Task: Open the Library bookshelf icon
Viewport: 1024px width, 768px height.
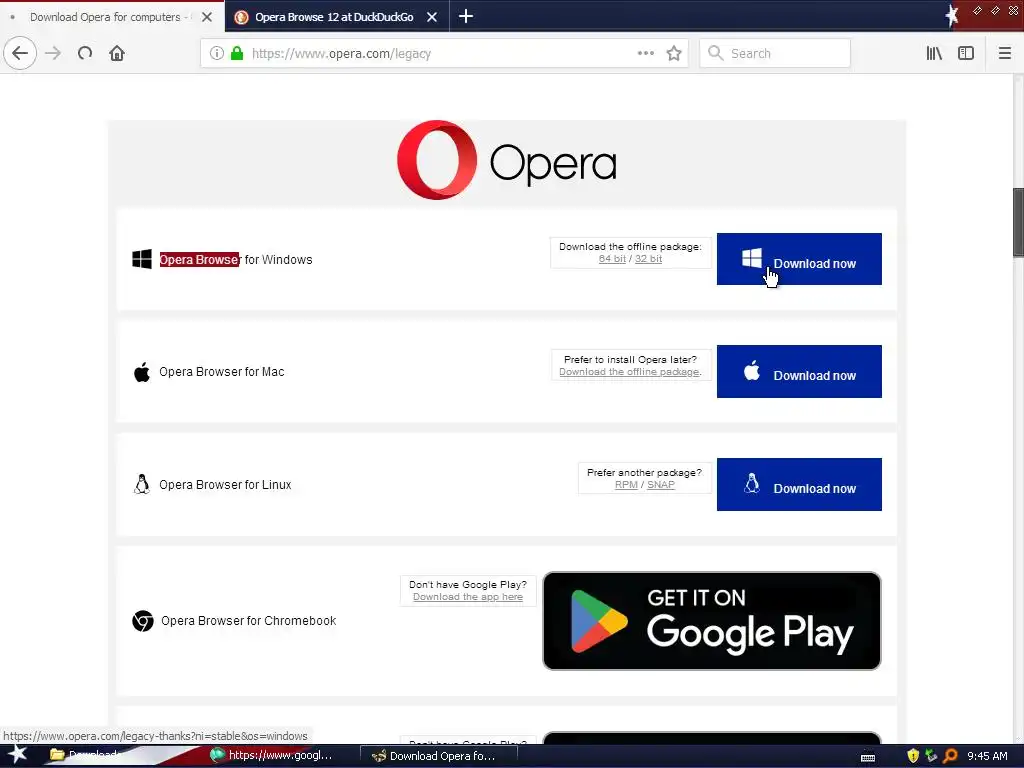Action: click(x=934, y=53)
